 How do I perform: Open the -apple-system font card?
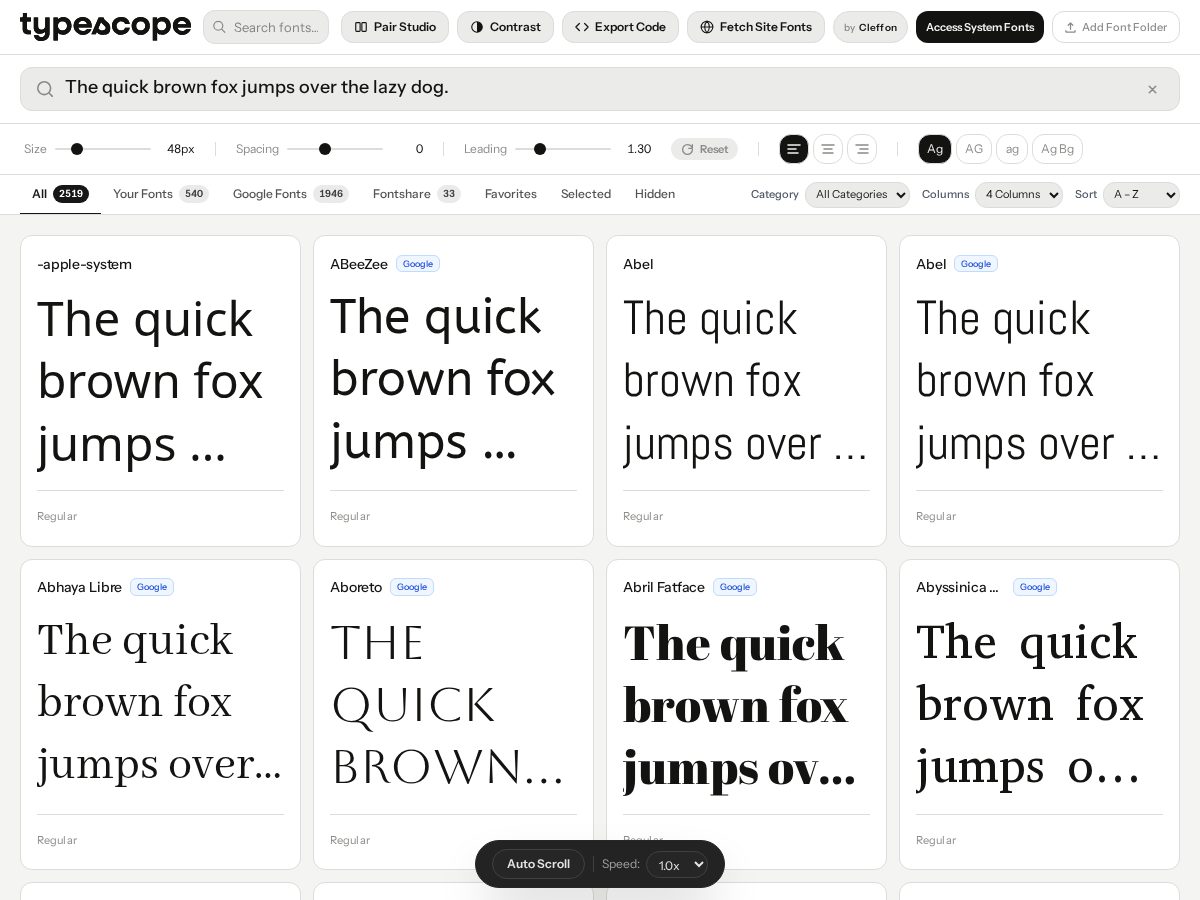click(160, 391)
